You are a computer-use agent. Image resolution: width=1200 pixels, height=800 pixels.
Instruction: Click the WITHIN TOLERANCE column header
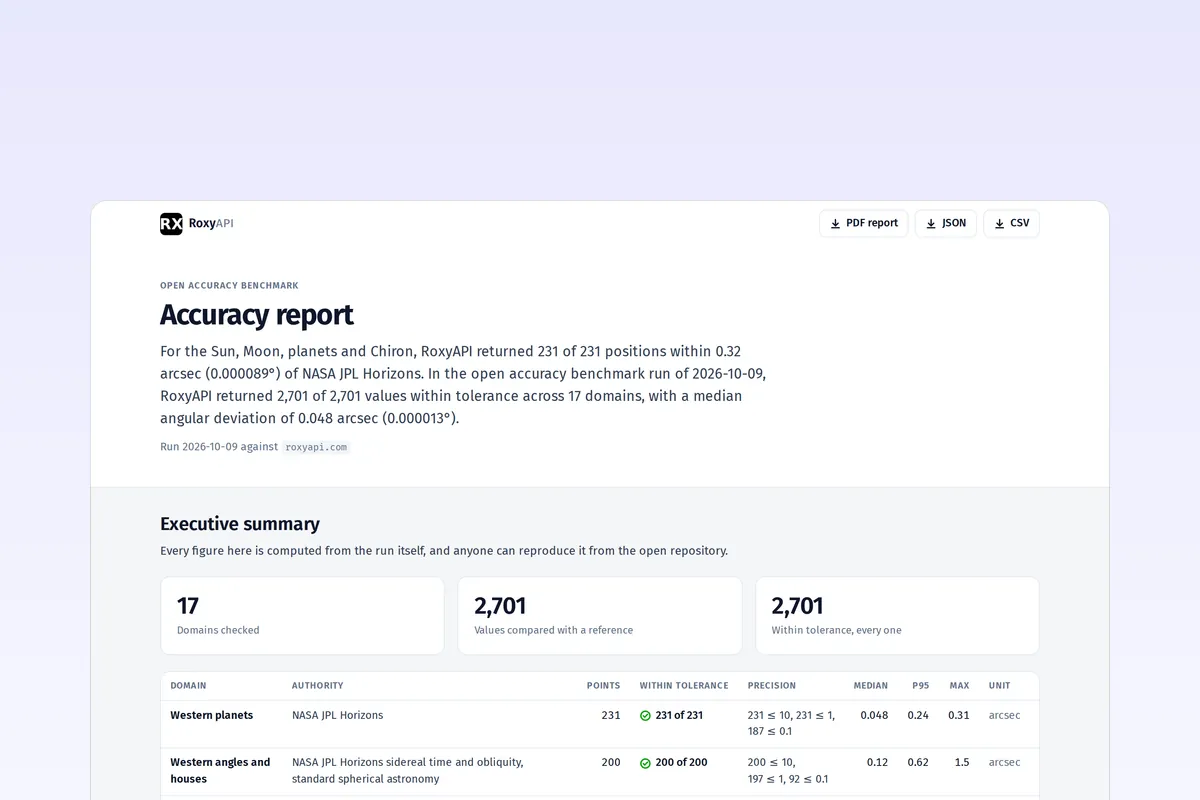(x=684, y=686)
